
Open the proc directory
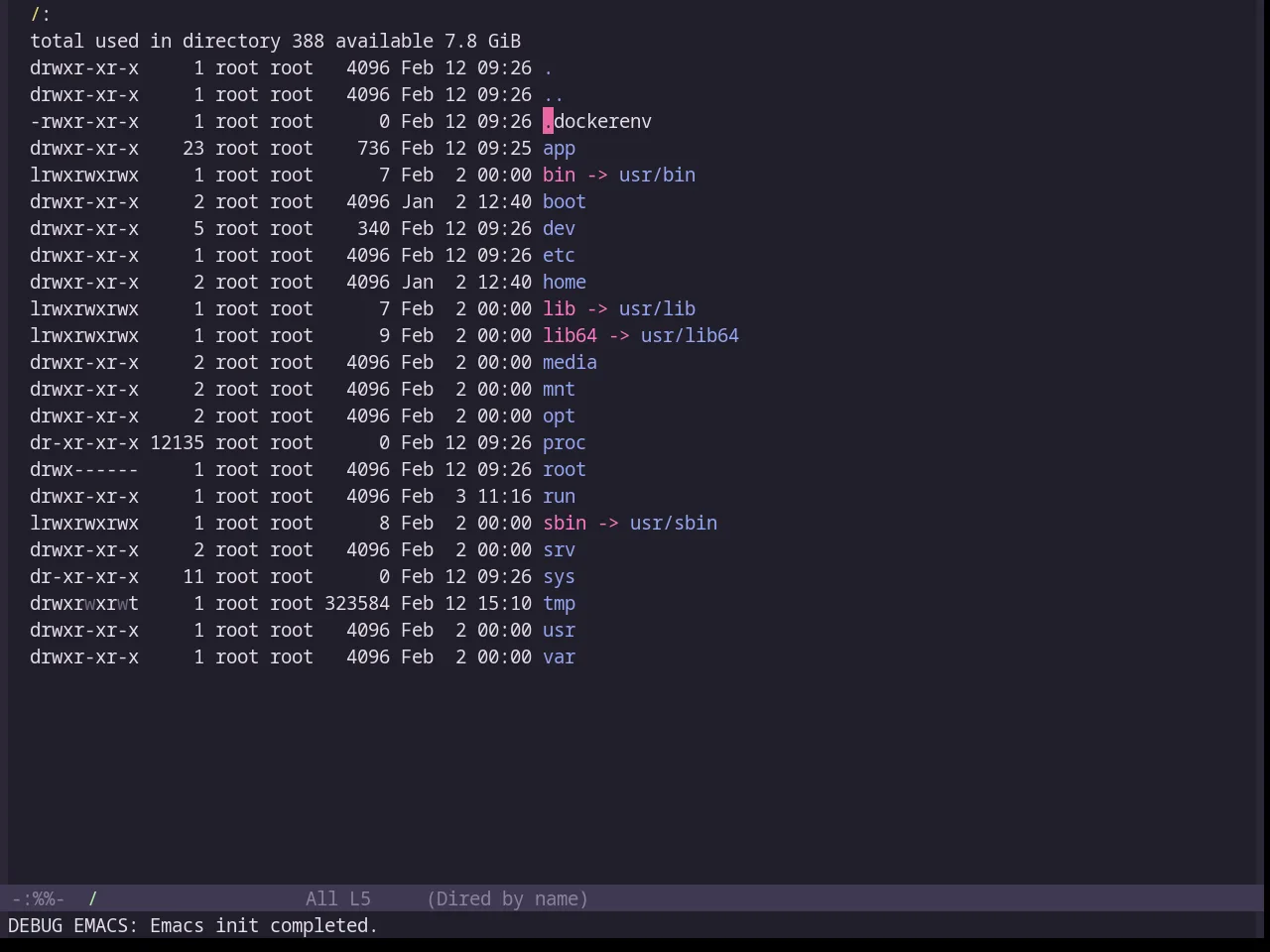[565, 443]
